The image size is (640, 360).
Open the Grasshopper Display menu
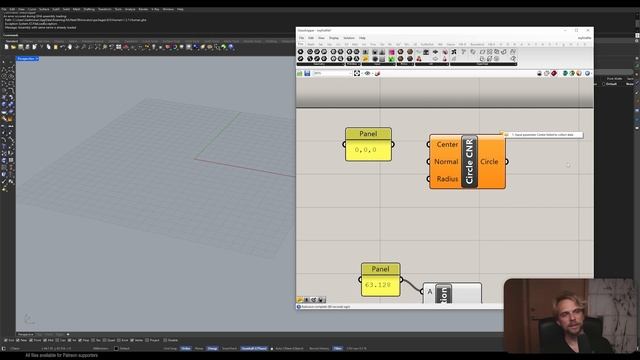click(334, 38)
